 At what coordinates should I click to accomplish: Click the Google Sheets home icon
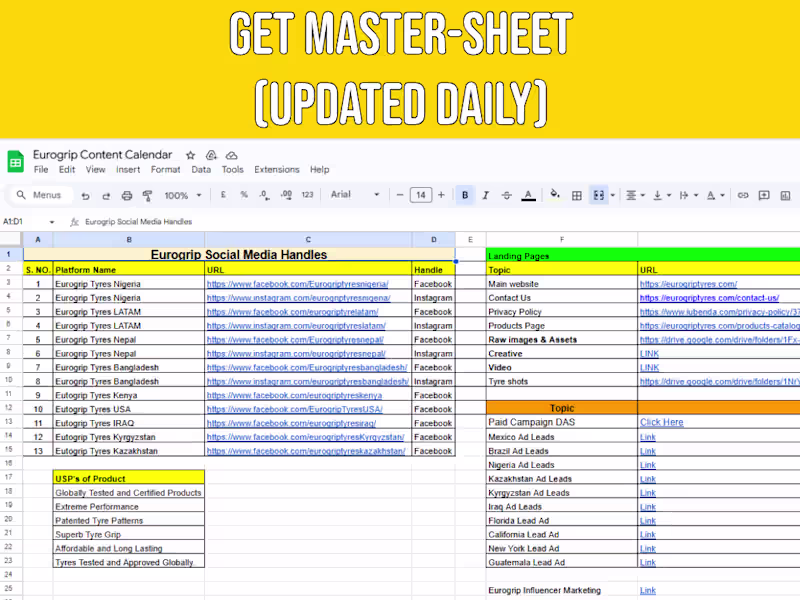pyautogui.click(x=15, y=162)
